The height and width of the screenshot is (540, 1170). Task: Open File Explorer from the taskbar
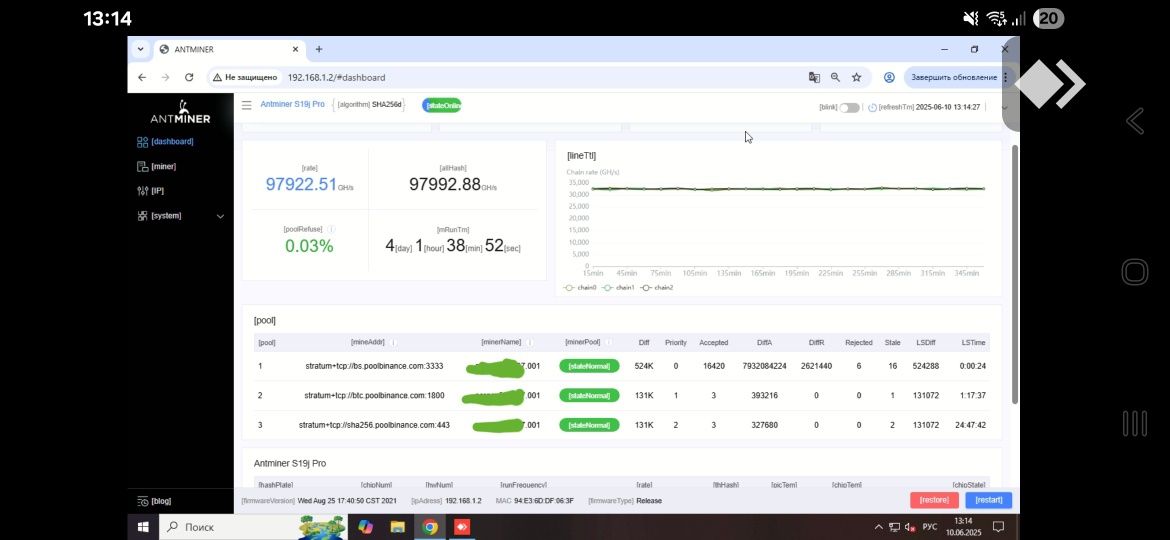pyautogui.click(x=398, y=527)
